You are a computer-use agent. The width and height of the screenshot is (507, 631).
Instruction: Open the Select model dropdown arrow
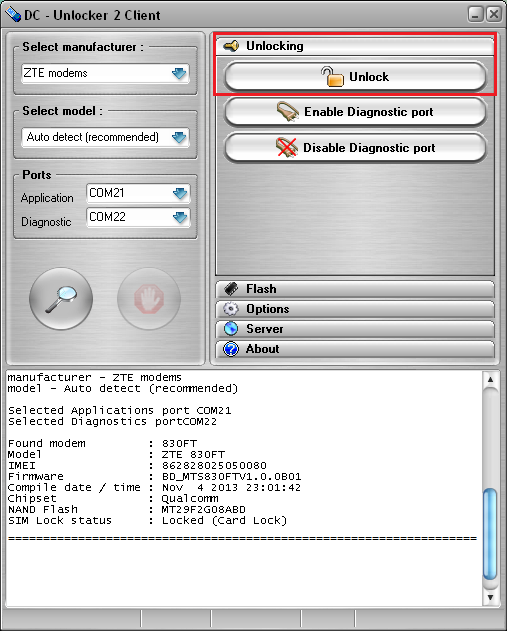pyautogui.click(x=179, y=137)
